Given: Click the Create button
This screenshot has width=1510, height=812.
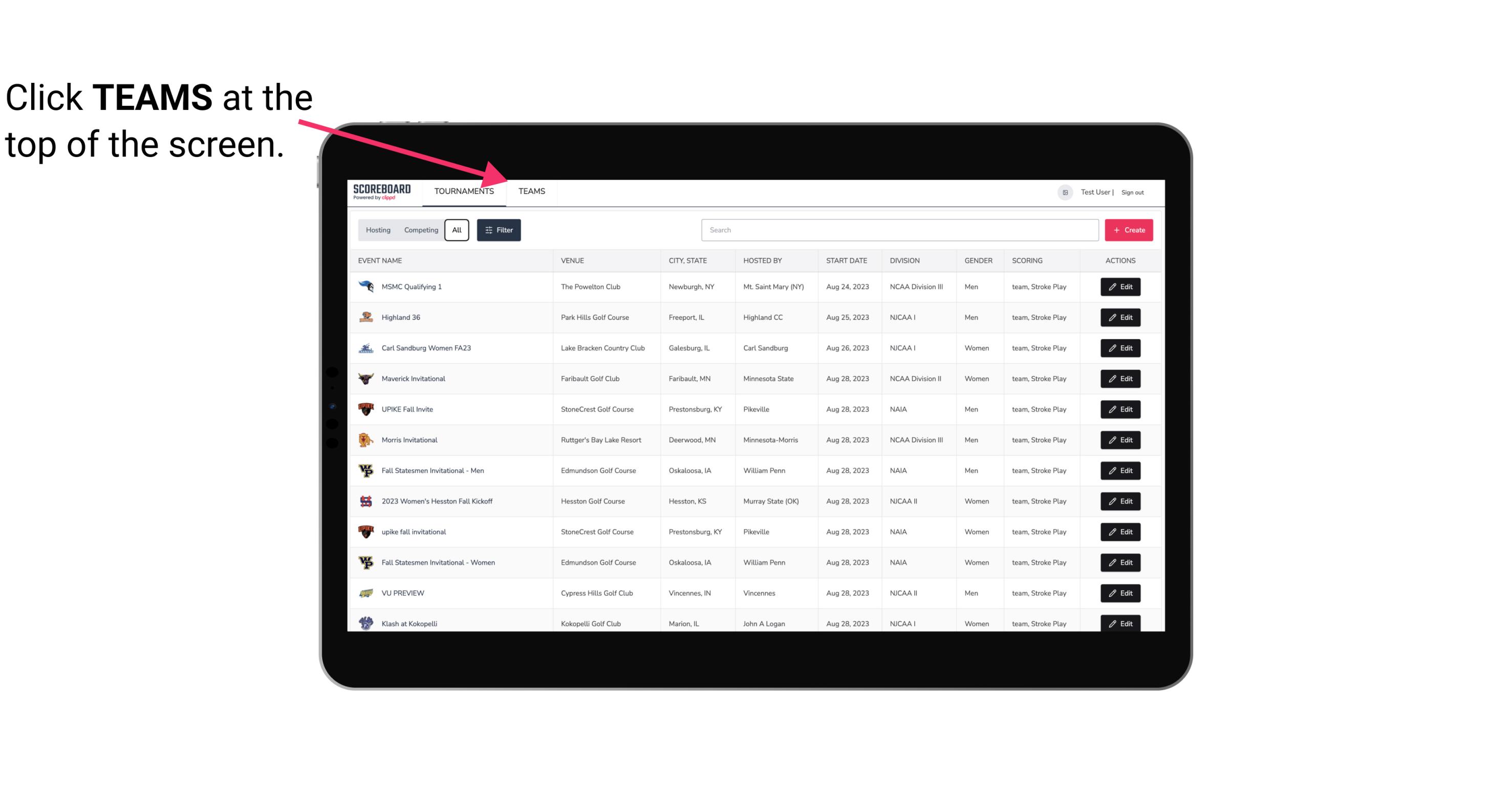Looking at the screenshot, I should point(1128,230).
